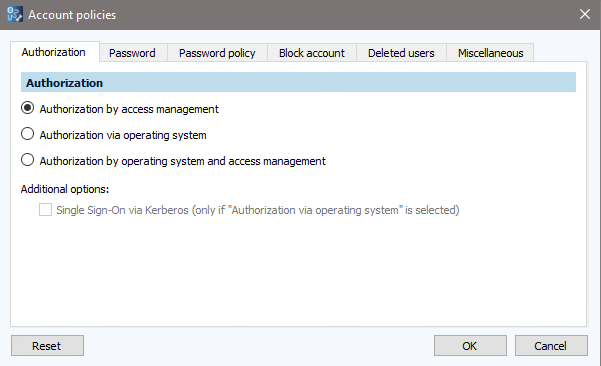Click the Additional options label
The image size is (601, 366).
pos(65,189)
